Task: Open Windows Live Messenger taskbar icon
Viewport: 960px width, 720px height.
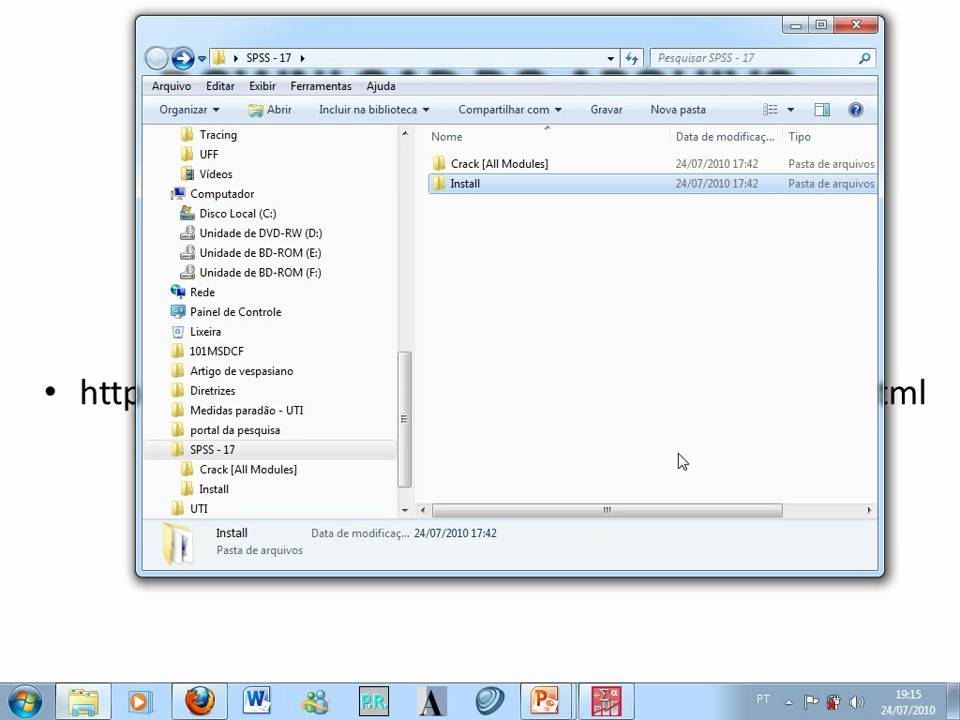Action: (316, 702)
